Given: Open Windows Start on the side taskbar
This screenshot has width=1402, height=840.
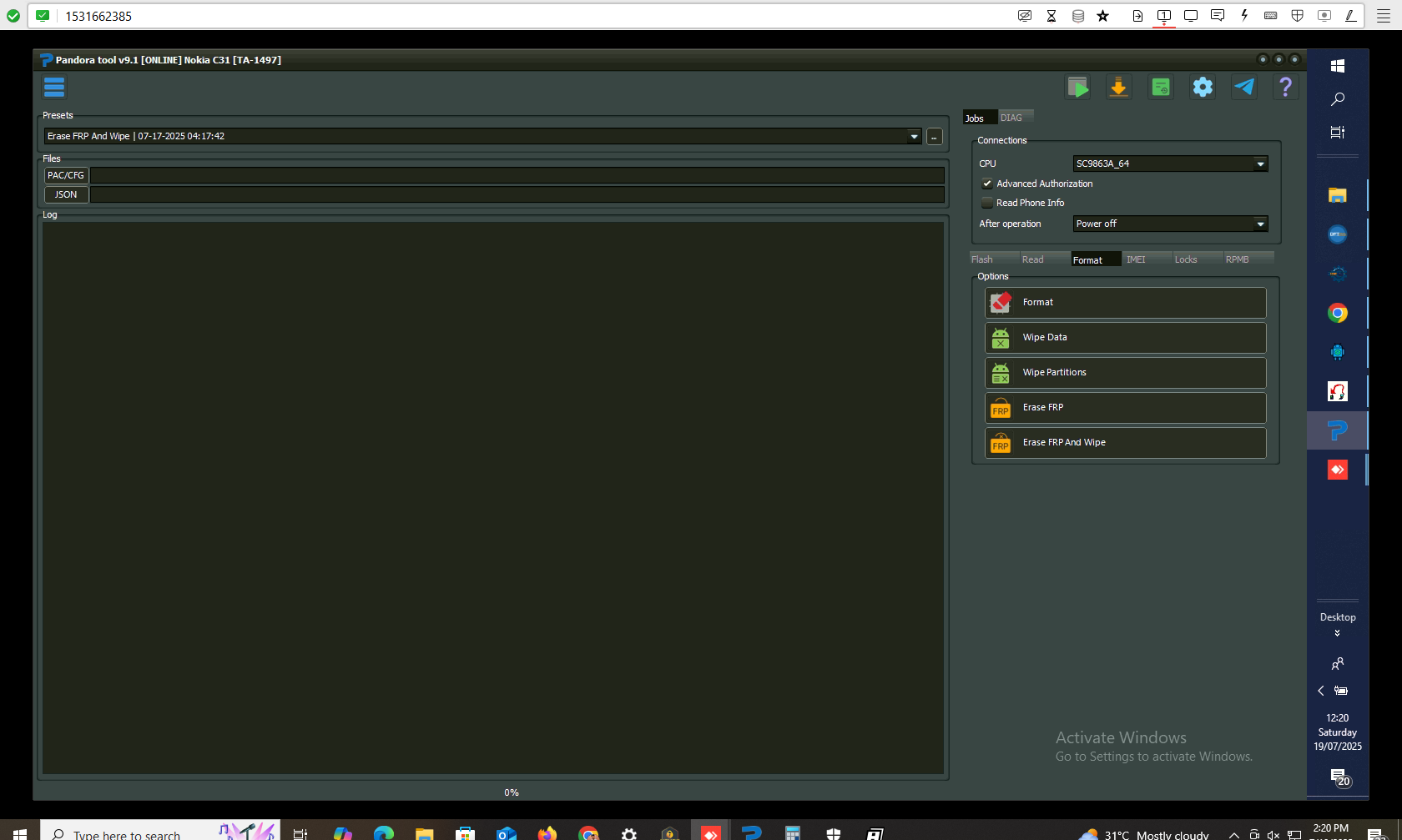Looking at the screenshot, I should (x=1338, y=66).
